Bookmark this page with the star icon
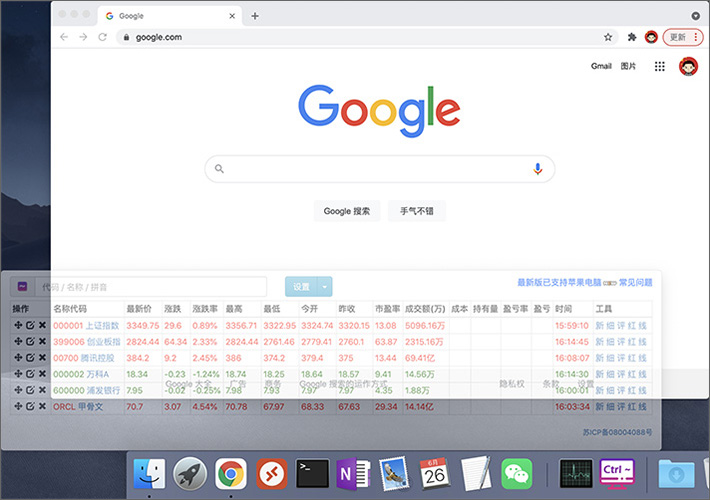This screenshot has width=710, height=500. (x=608, y=37)
